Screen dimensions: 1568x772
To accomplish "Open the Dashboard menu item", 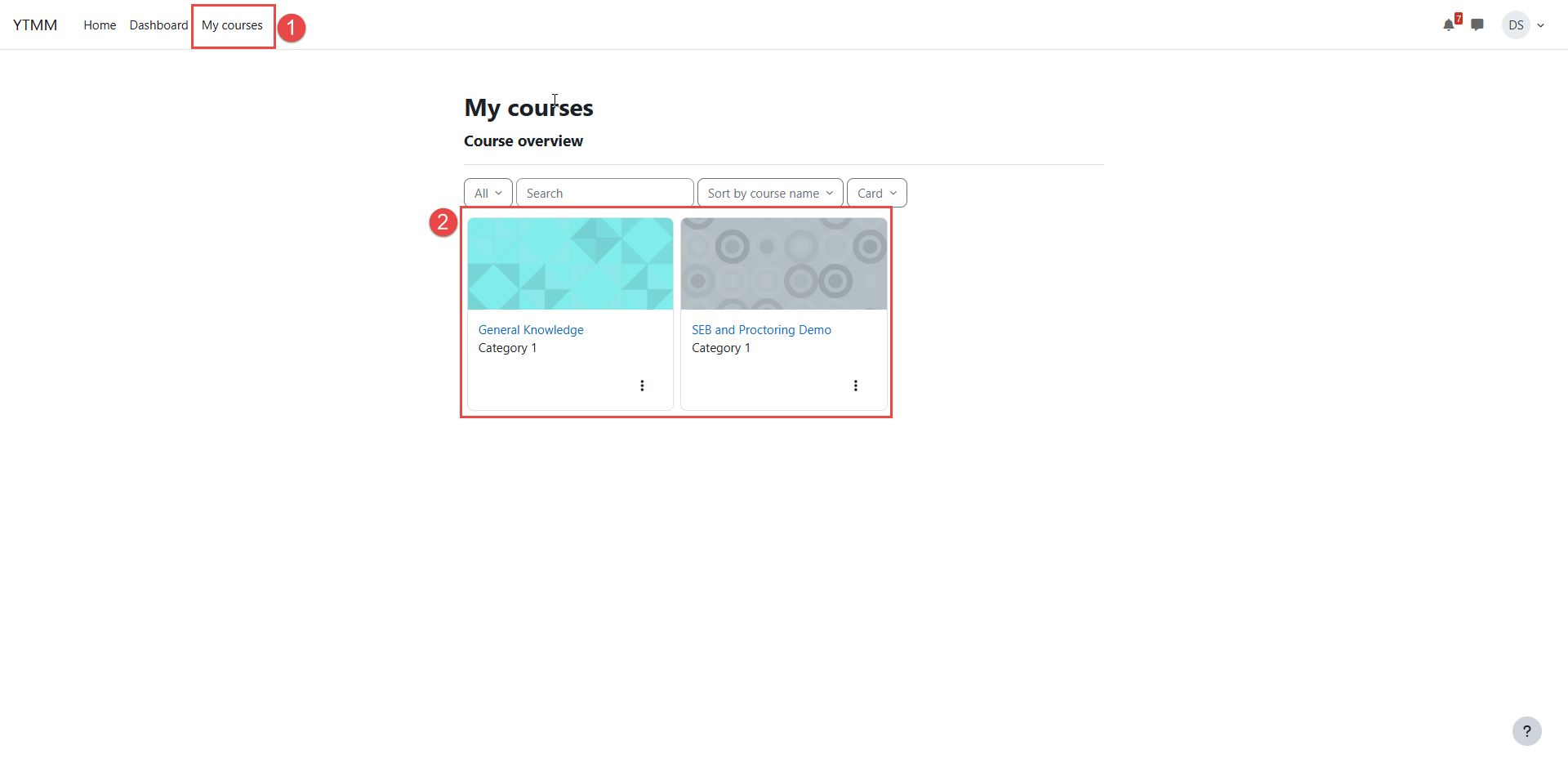I will click(158, 25).
